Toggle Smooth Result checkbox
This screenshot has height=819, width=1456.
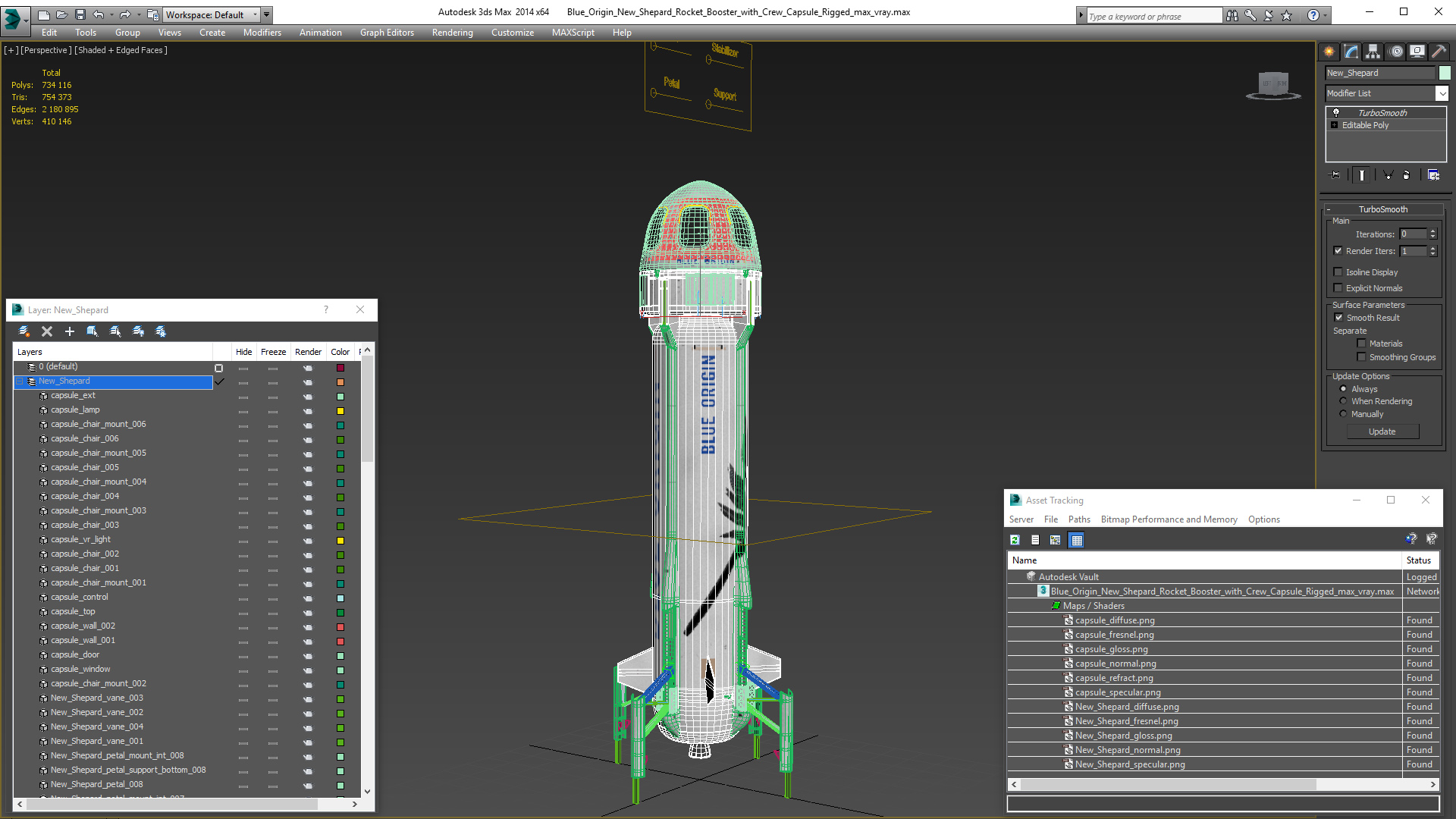coord(1338,318)
